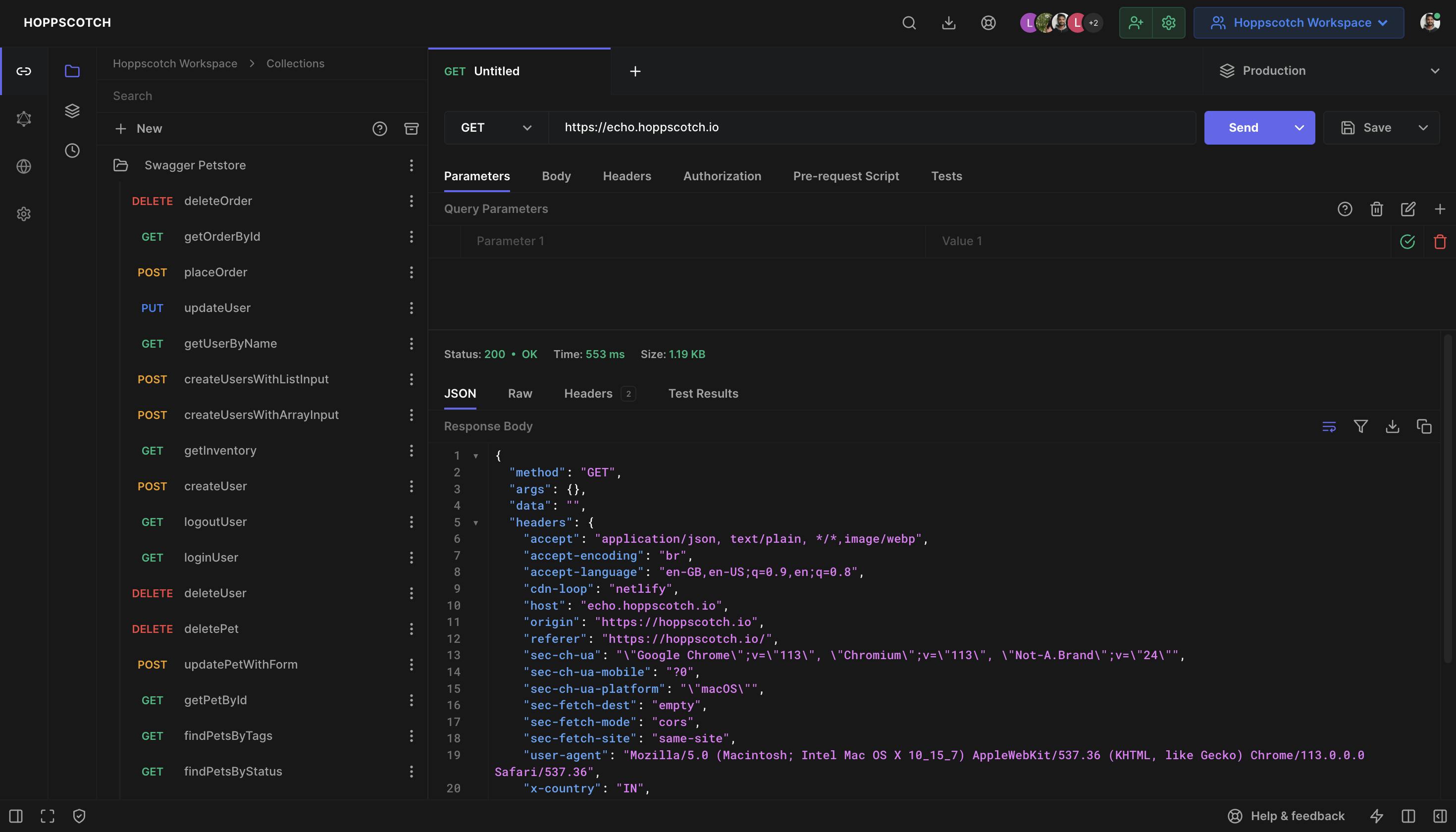This screenshot has width=1456, height=832.
Task: Open the GET method dropdown
Action: (494, 127)
